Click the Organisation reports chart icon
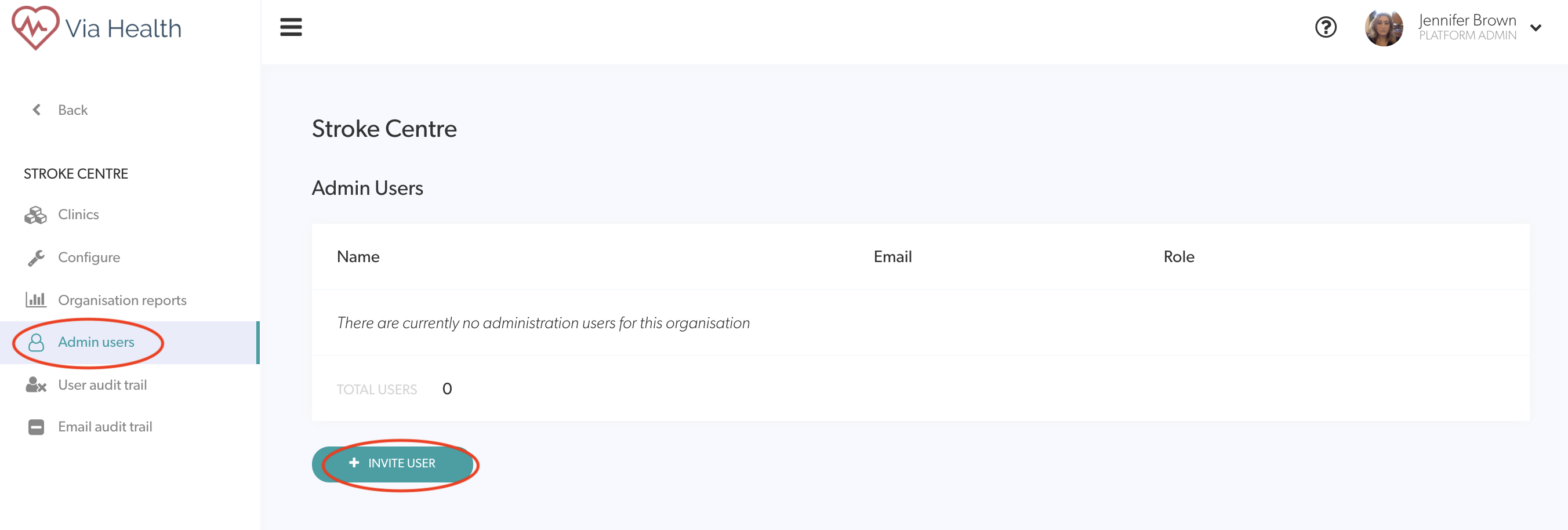Screen dimensions: 1568x530 (x=36, y=300)
